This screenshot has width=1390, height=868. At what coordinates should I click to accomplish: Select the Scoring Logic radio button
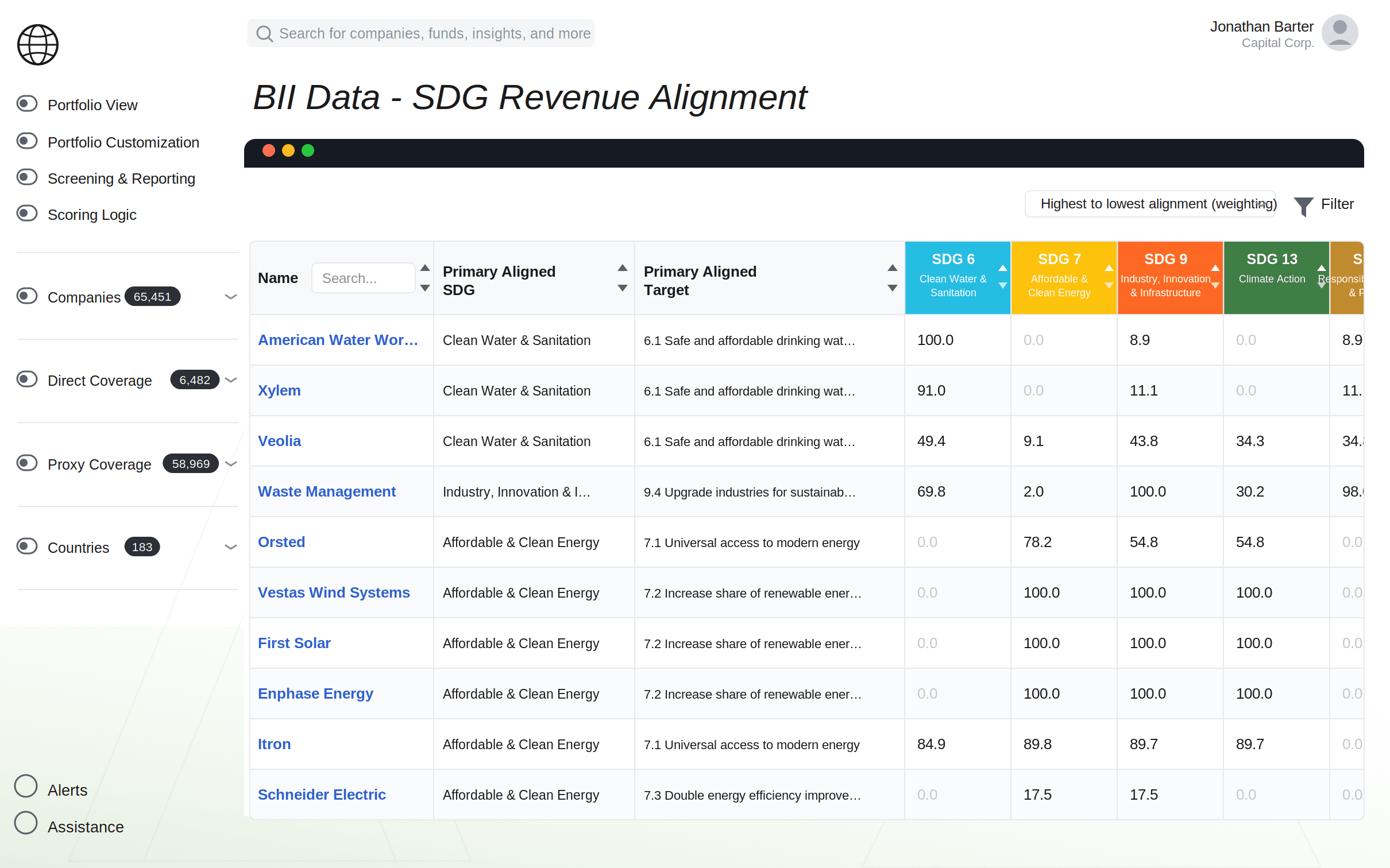pyautogui.click(x=27, y=214)
